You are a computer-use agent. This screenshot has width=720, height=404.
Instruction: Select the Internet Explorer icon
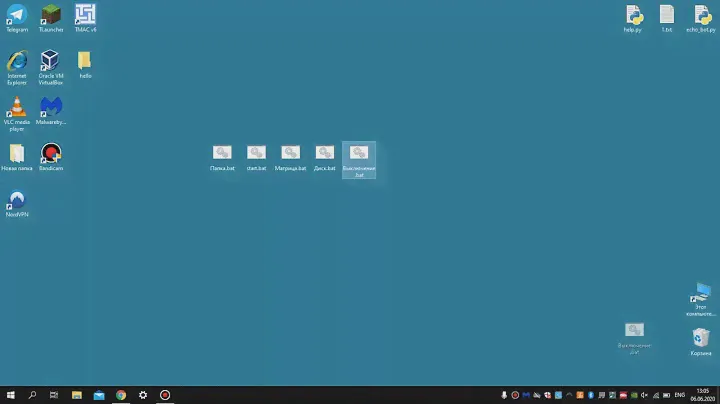click(17, 61)
